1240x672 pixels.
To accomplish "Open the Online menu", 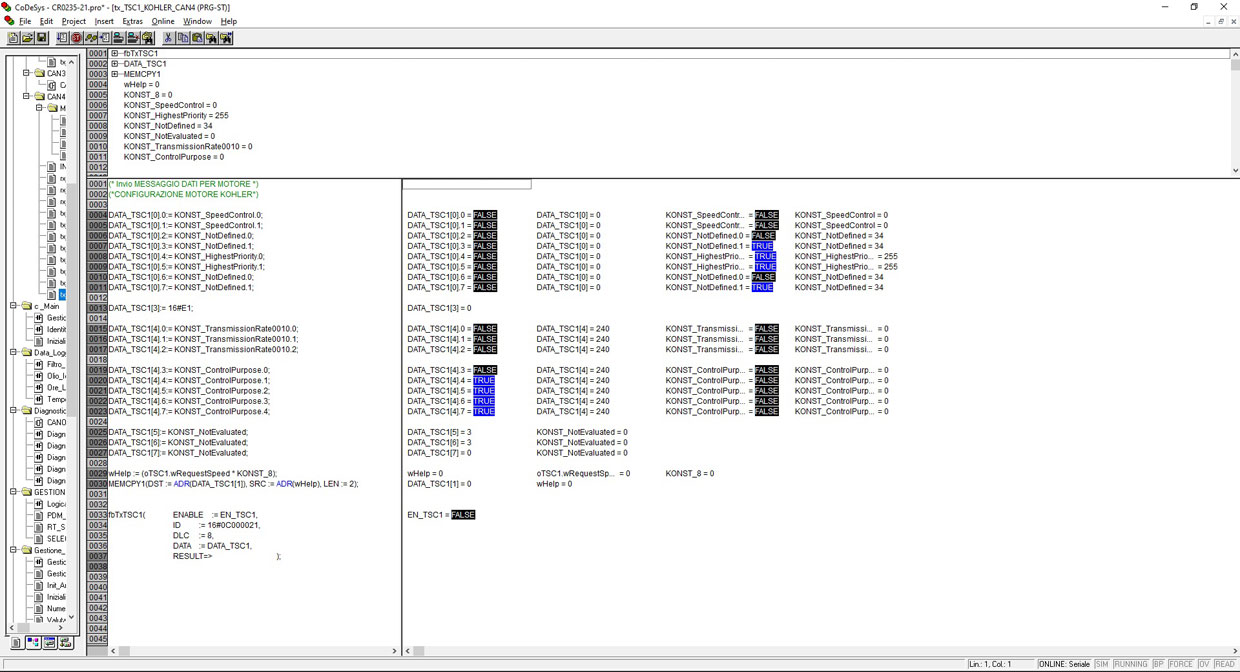I will click(162, 21).
